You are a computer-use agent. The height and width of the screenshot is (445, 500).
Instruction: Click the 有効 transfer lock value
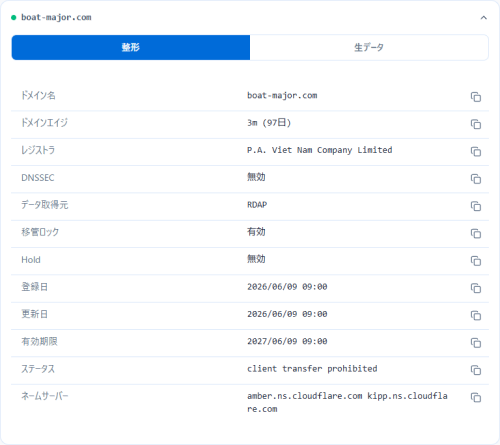pos(256,232)
